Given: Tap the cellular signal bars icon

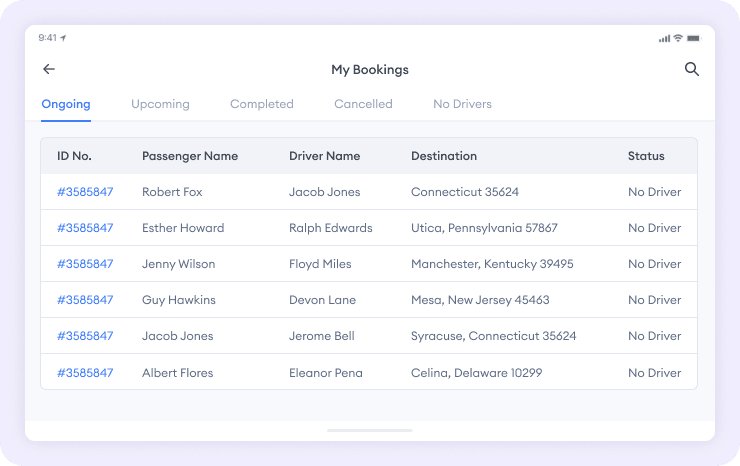Looking at the screenshot, I should tap(664, 38).
